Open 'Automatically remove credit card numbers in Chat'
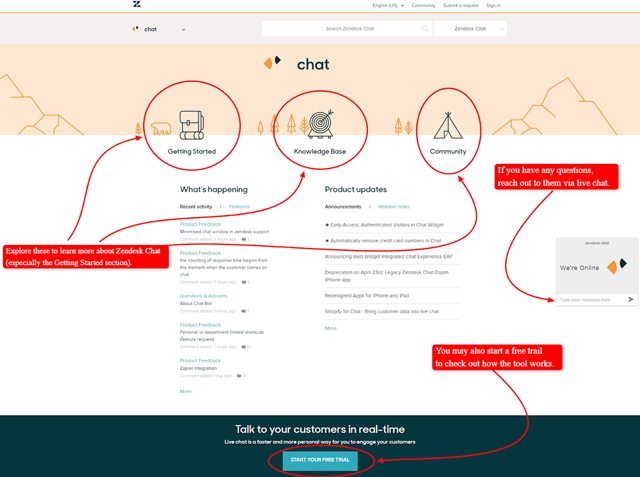The width and height of the screenshot is (640, 477). 386,241
